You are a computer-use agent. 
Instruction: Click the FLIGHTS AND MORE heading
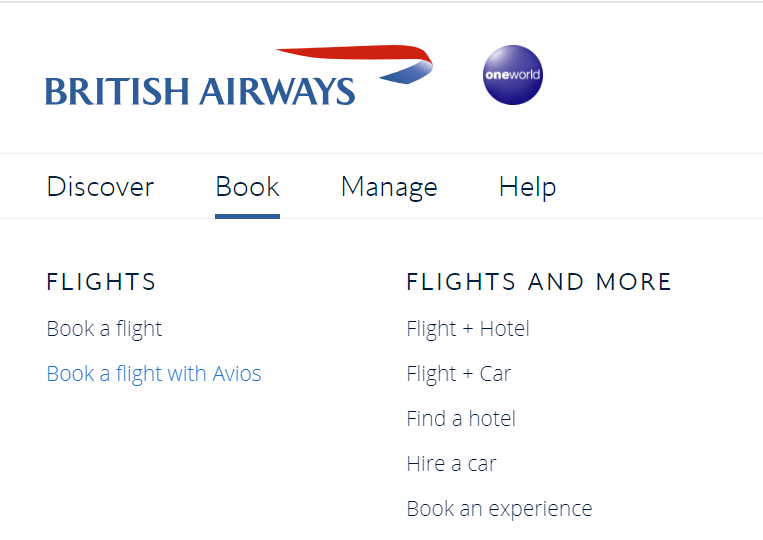[539, 283]
